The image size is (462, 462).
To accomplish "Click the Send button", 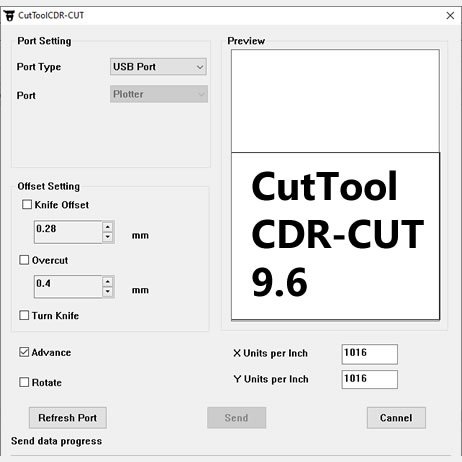I will [236, 418].
